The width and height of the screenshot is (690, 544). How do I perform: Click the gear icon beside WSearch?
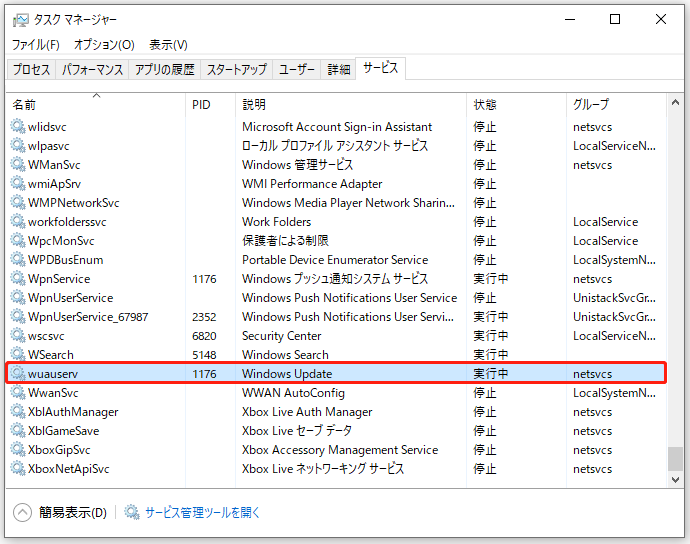pyautogui.click(x=18, y=354)
